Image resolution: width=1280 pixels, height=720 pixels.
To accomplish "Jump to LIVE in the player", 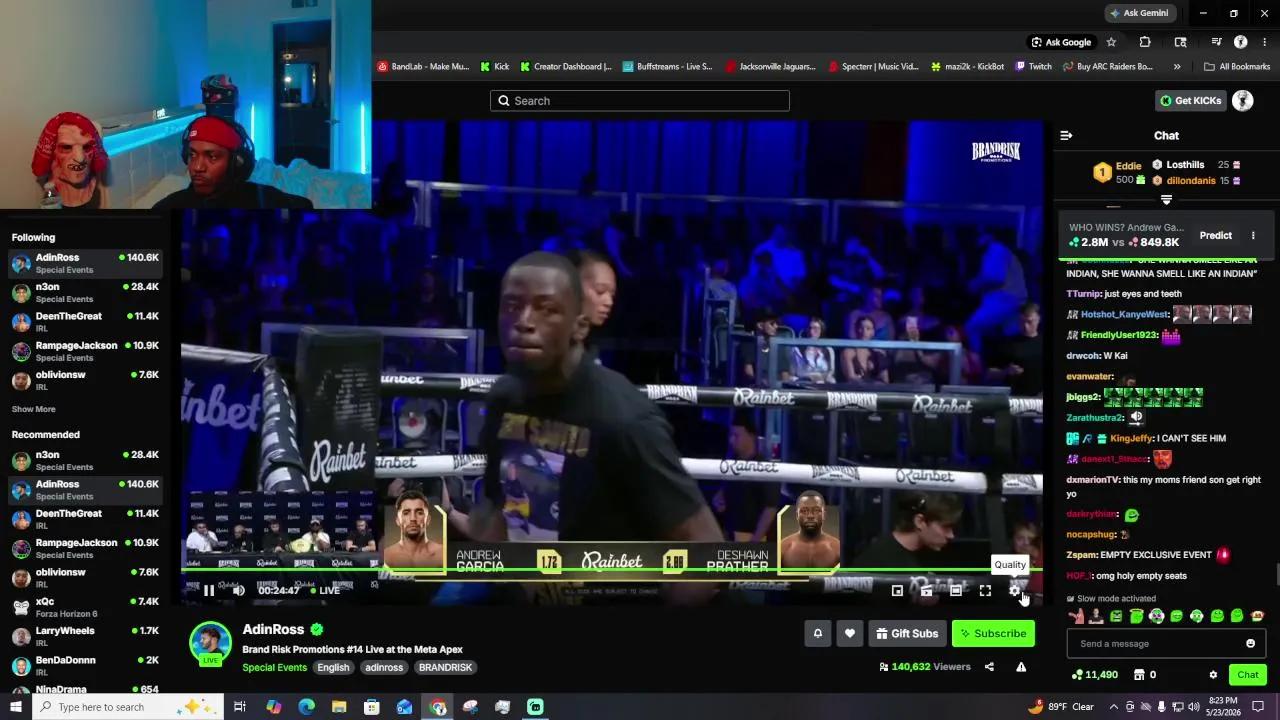I will [x=325, y=590].
